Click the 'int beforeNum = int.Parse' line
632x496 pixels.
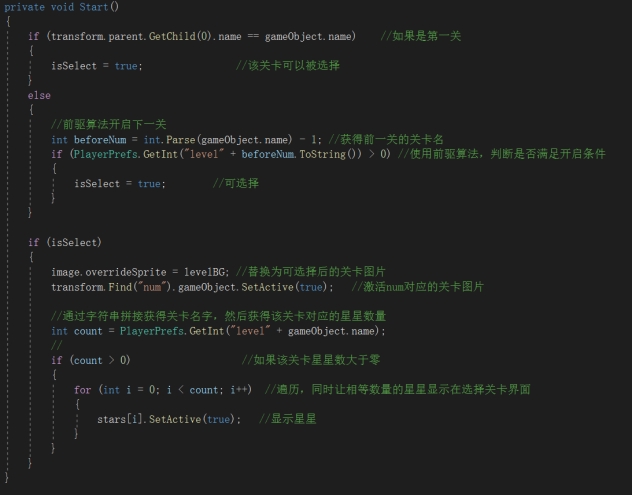[x=186, y=140]
